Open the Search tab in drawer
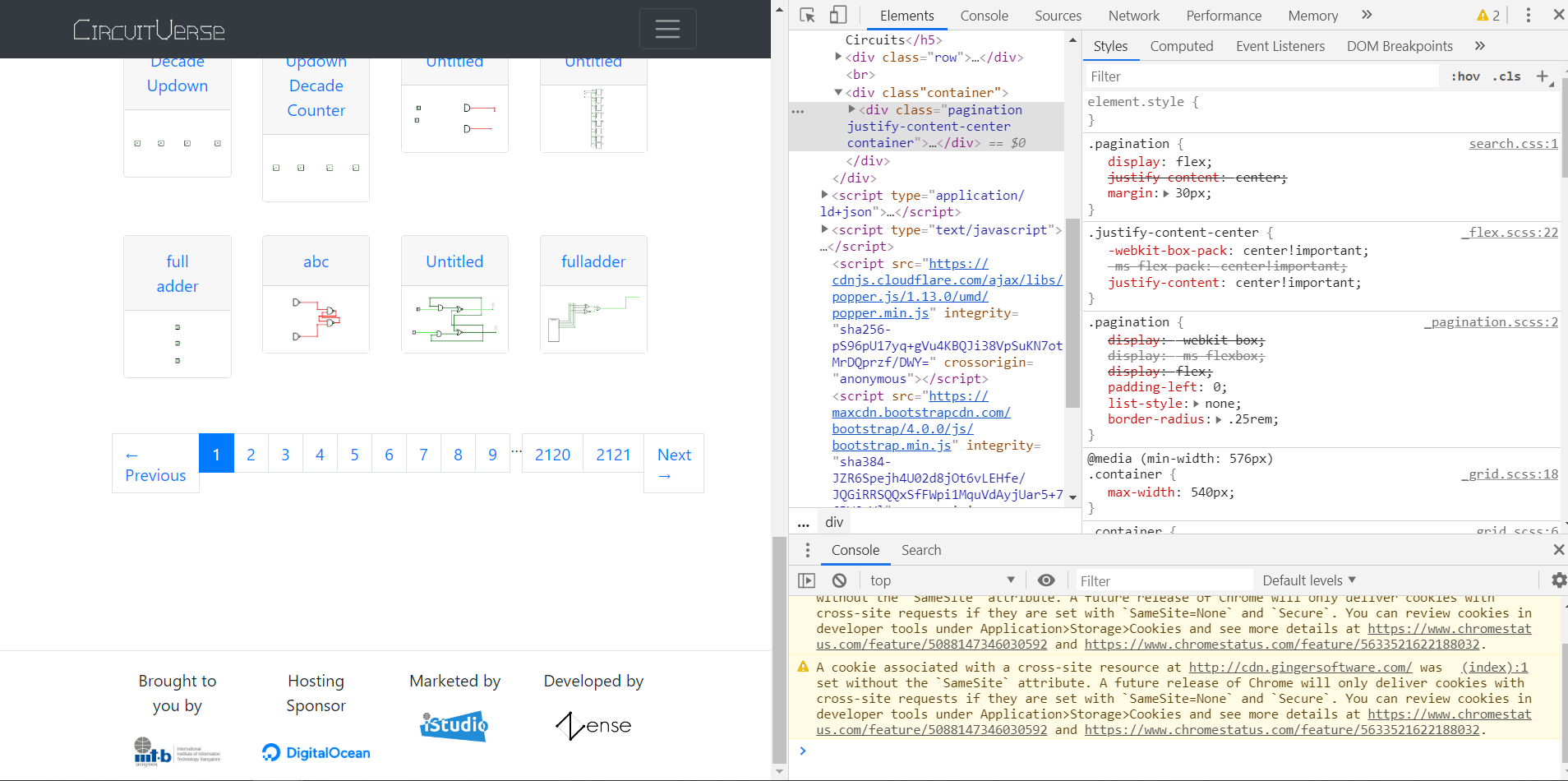The width and height of the screenshot is (1568, 781). click(x=920, y=550)
